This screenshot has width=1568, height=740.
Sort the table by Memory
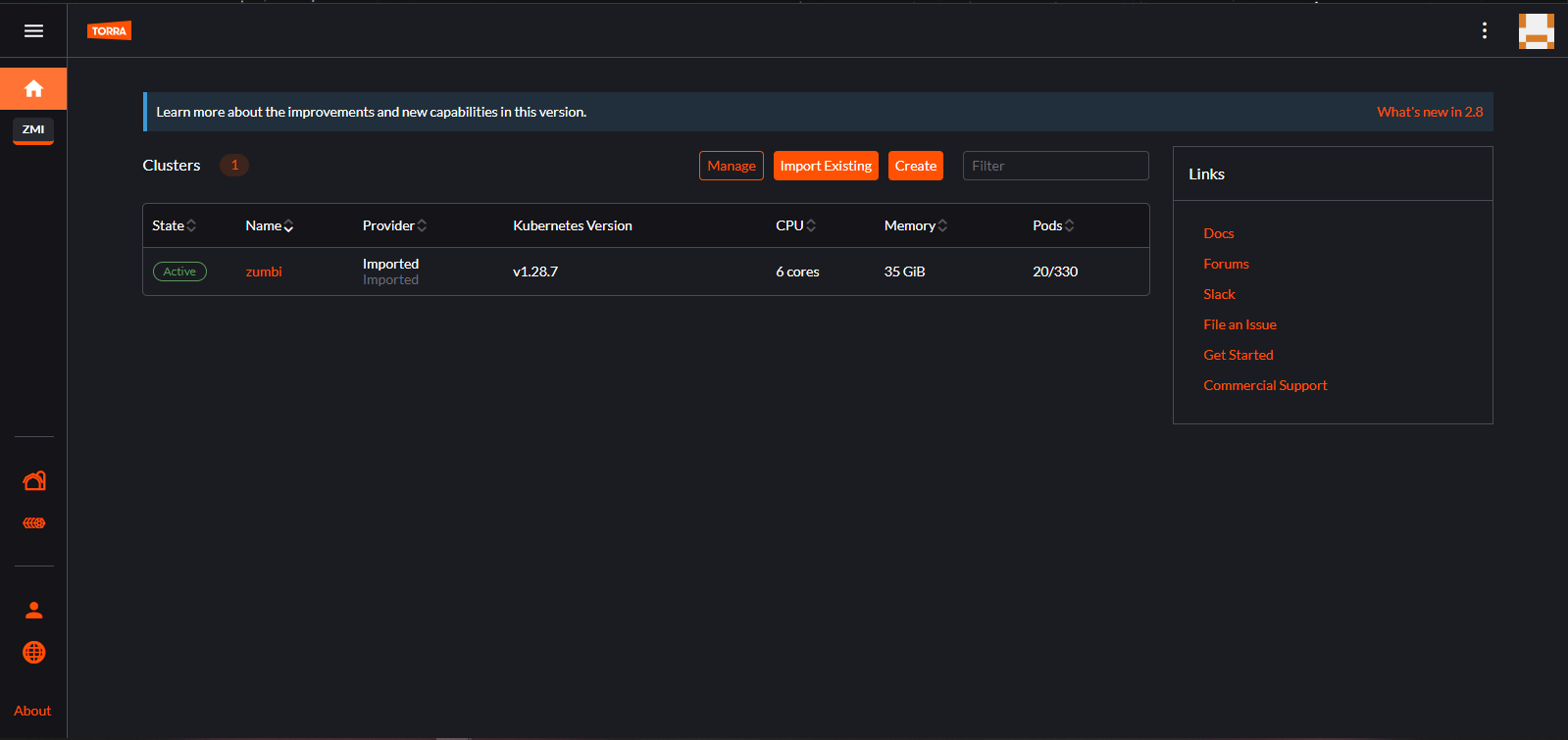(x=915, y=225)
